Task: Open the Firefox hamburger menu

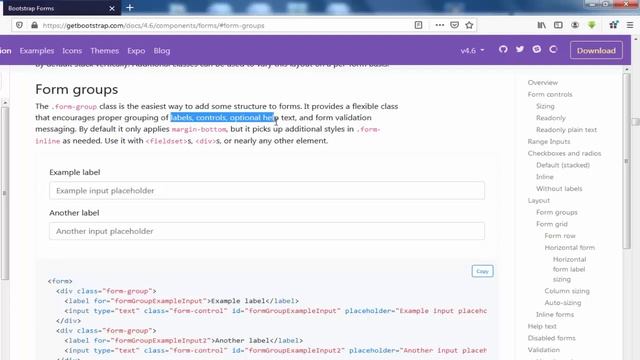Action: pos(630,25)
